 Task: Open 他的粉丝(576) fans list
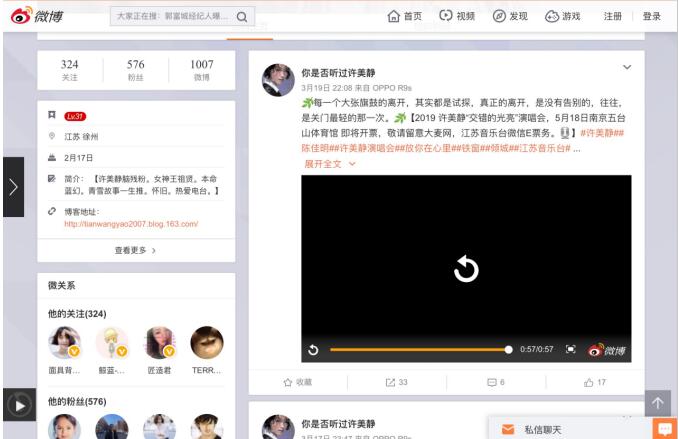tap(77, 402)
